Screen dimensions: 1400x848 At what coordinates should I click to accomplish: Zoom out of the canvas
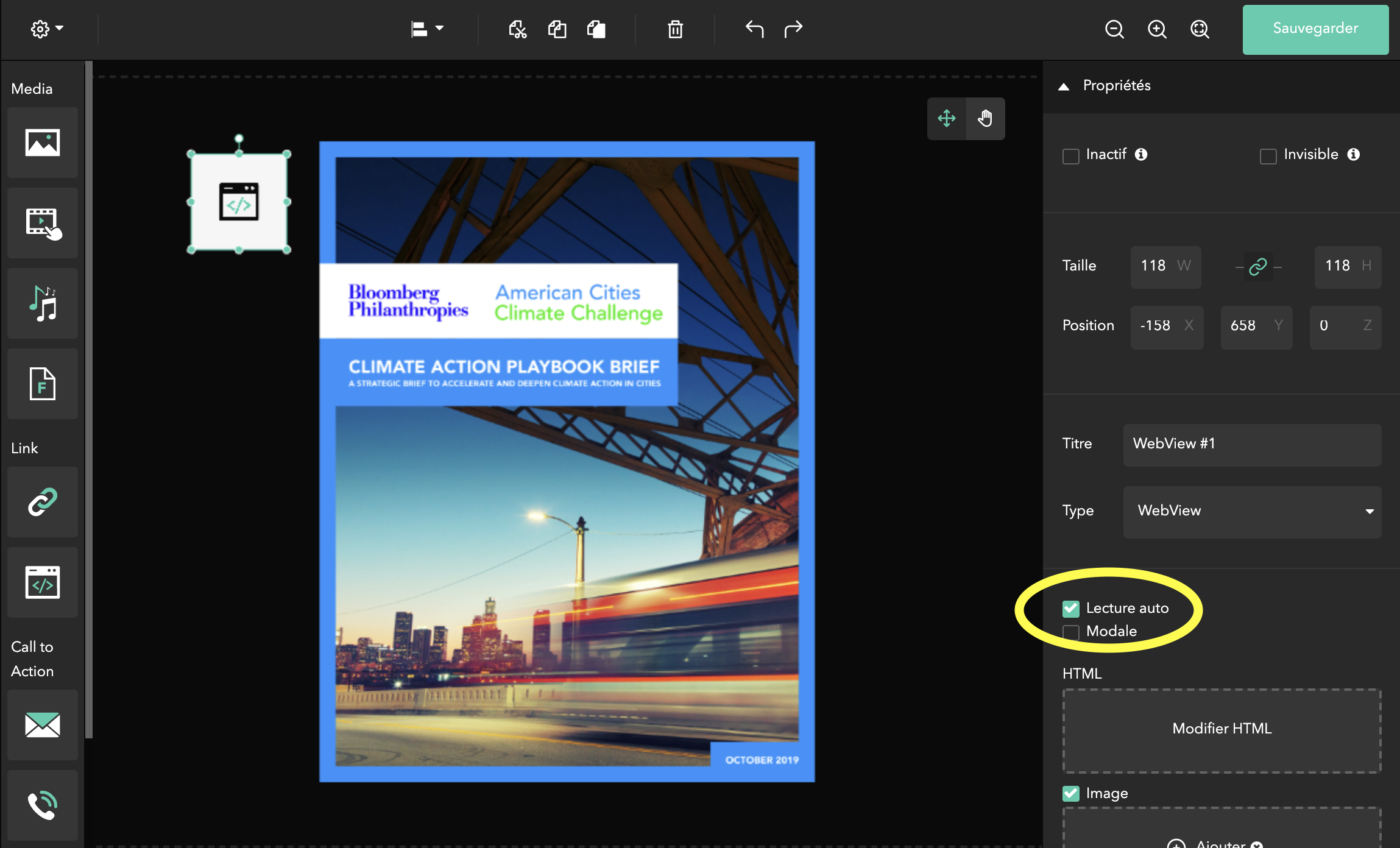tap(1114, 29)
